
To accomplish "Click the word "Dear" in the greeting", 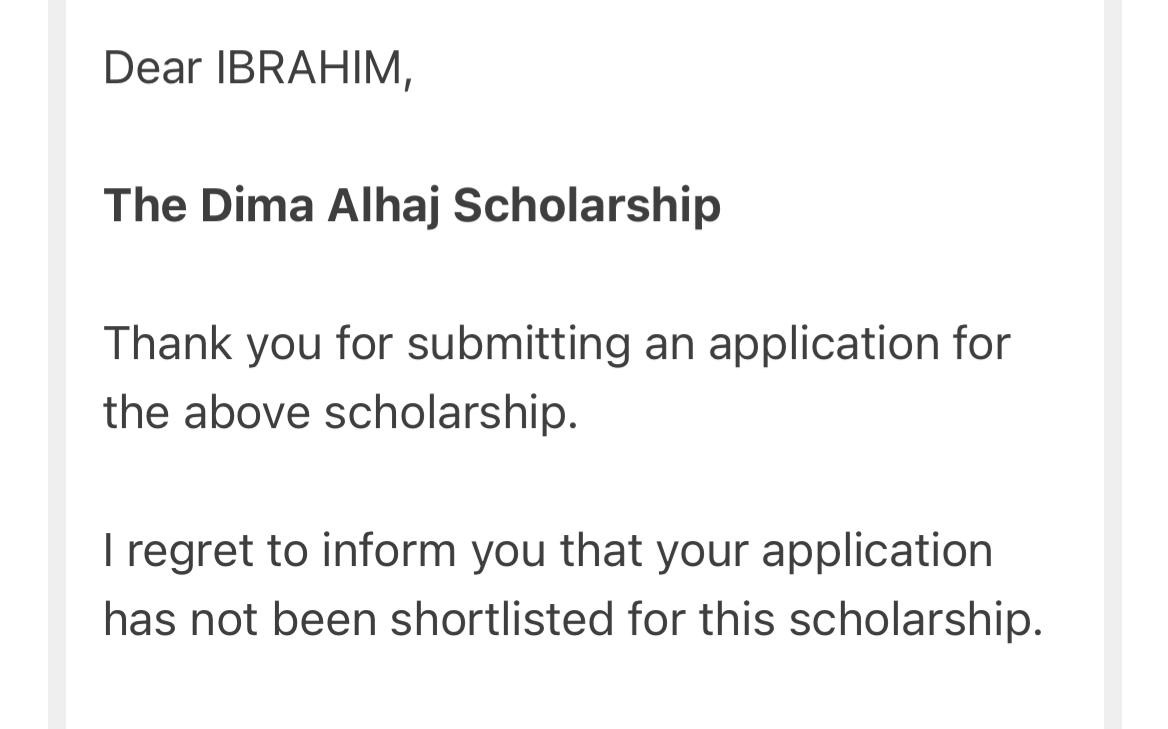I will 153,68.
